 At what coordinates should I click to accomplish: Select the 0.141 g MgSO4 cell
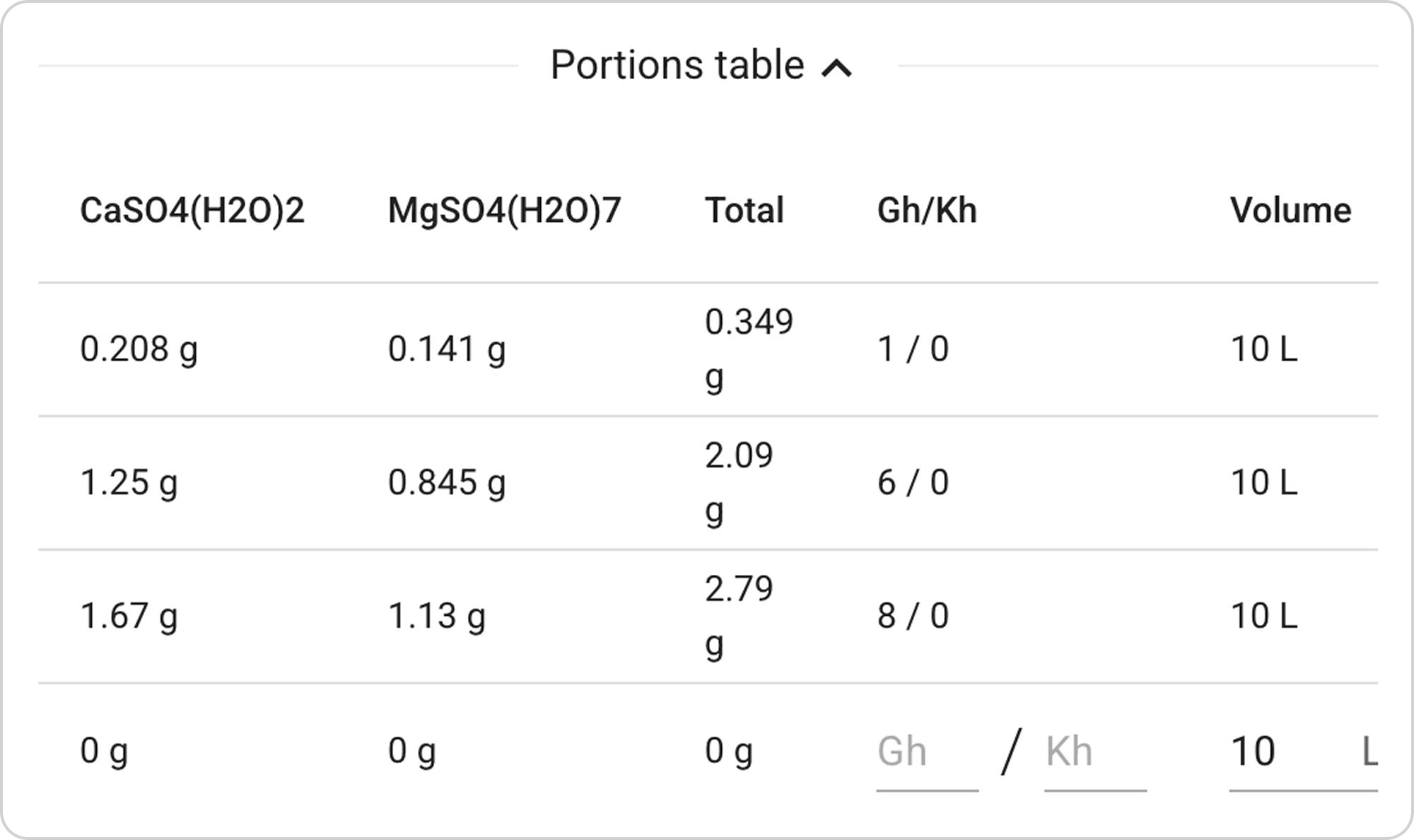[x=446, y=349]
